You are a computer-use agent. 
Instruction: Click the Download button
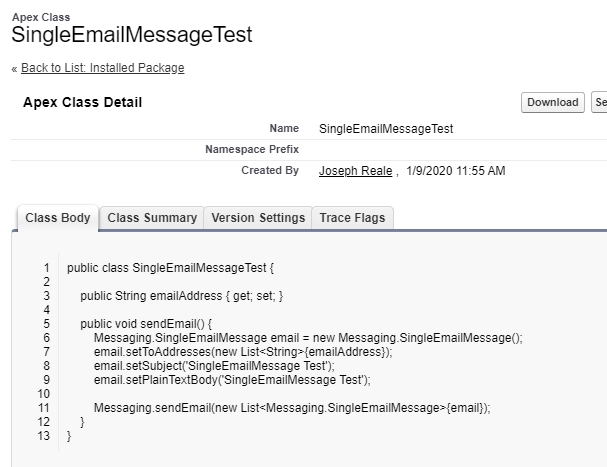(x=553, y=102)
